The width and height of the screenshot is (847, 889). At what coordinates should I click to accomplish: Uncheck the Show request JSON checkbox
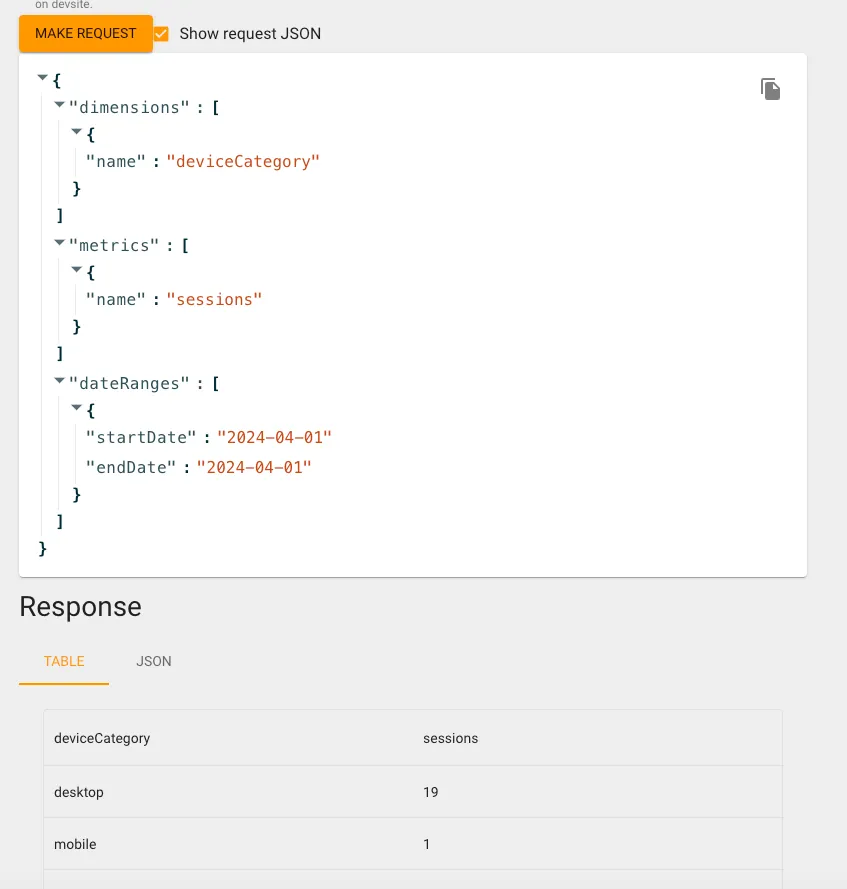point(161,34)
